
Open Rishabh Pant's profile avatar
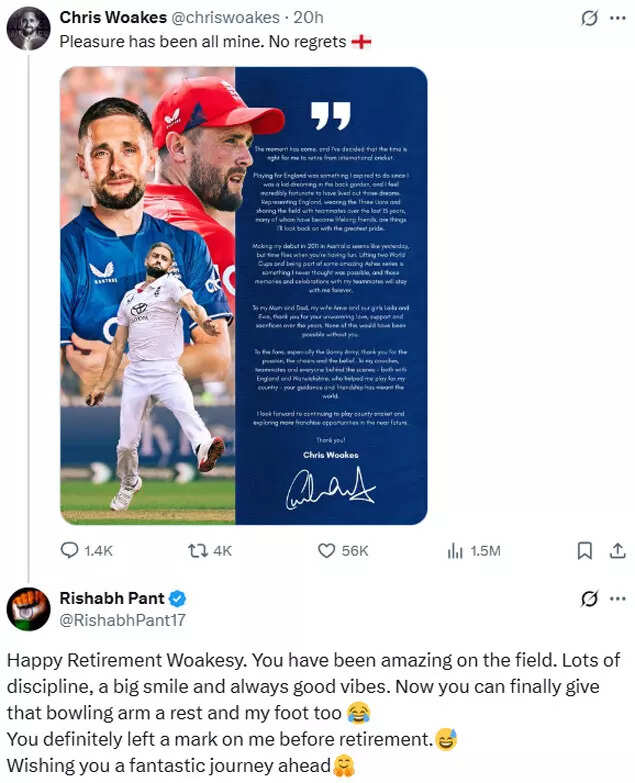click(x=28, y=608)
